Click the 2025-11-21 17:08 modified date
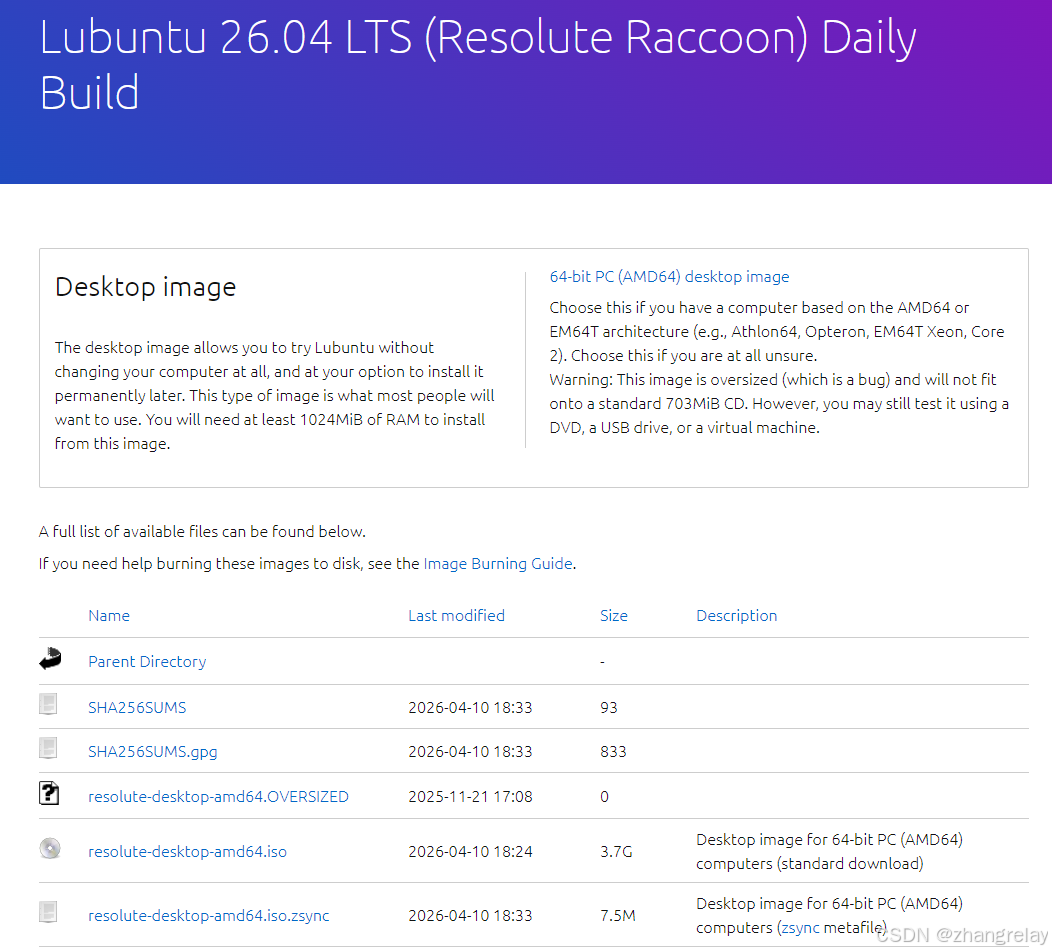 [470, 796]
